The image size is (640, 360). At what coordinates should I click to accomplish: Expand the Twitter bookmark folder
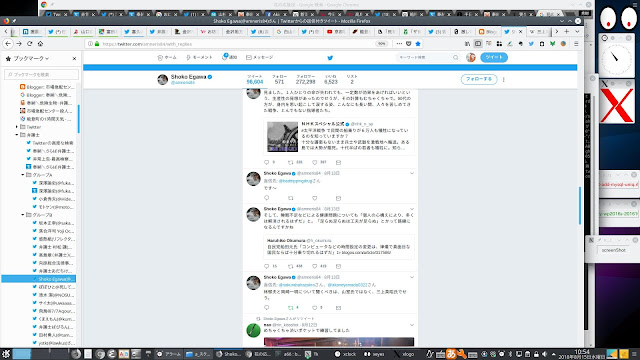click(17, 127)
